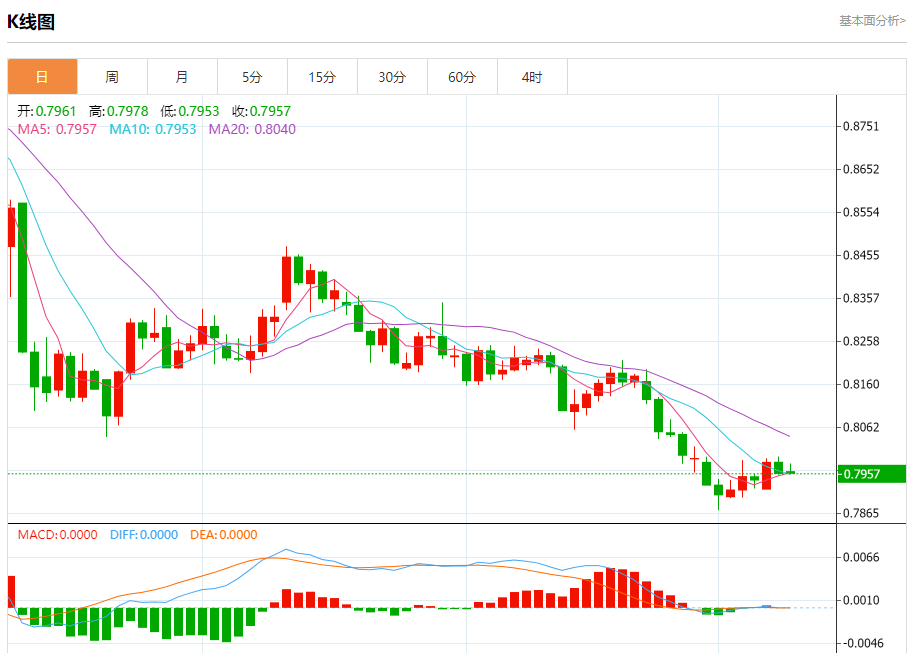Open the 5分 interval tab
Screen dimensions: 913x653
click(252, 76)
